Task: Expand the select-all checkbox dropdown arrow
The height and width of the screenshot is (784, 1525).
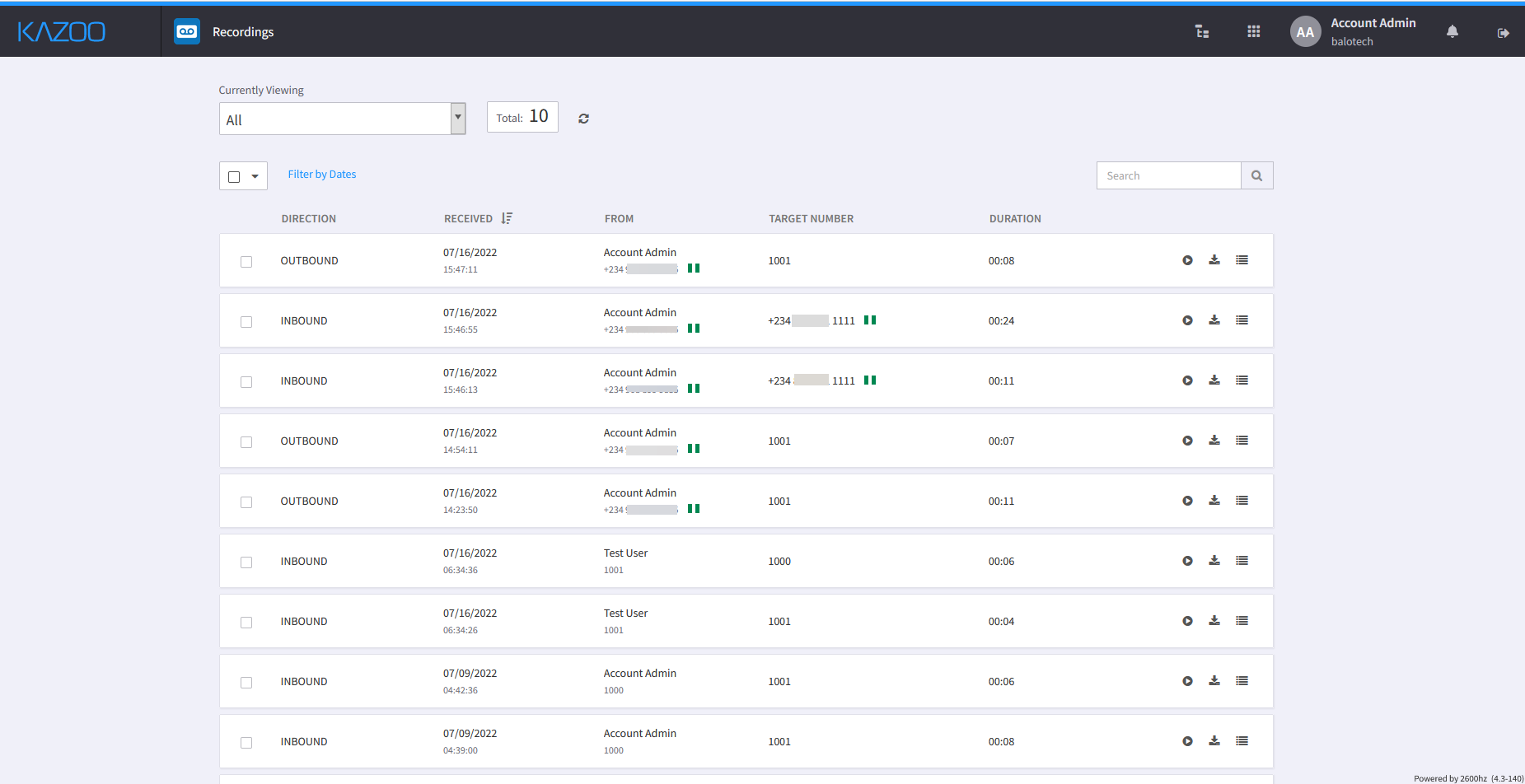Action: pos(255,176)
